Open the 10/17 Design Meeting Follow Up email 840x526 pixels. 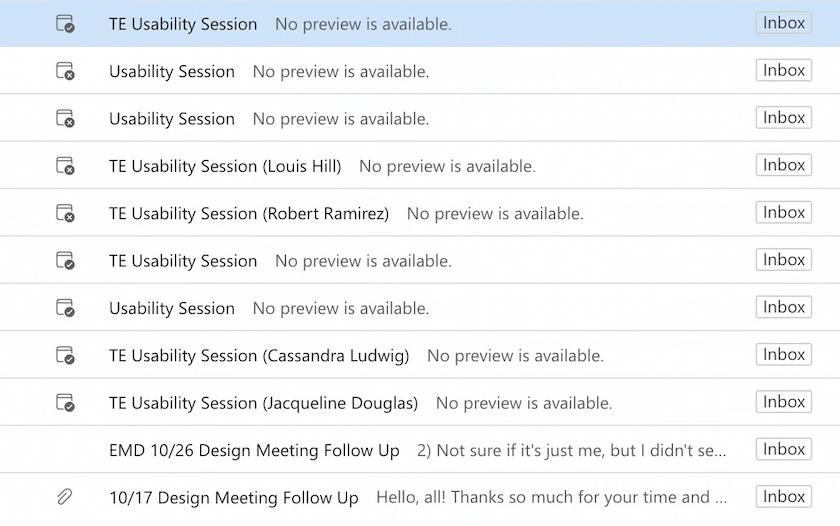(233, 498)
